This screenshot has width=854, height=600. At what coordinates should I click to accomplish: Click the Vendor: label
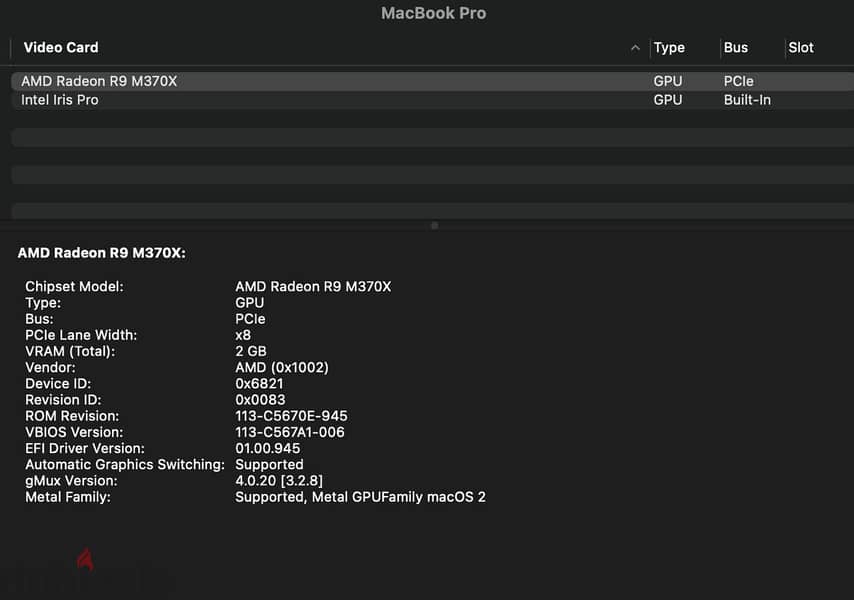coord(50,368)
